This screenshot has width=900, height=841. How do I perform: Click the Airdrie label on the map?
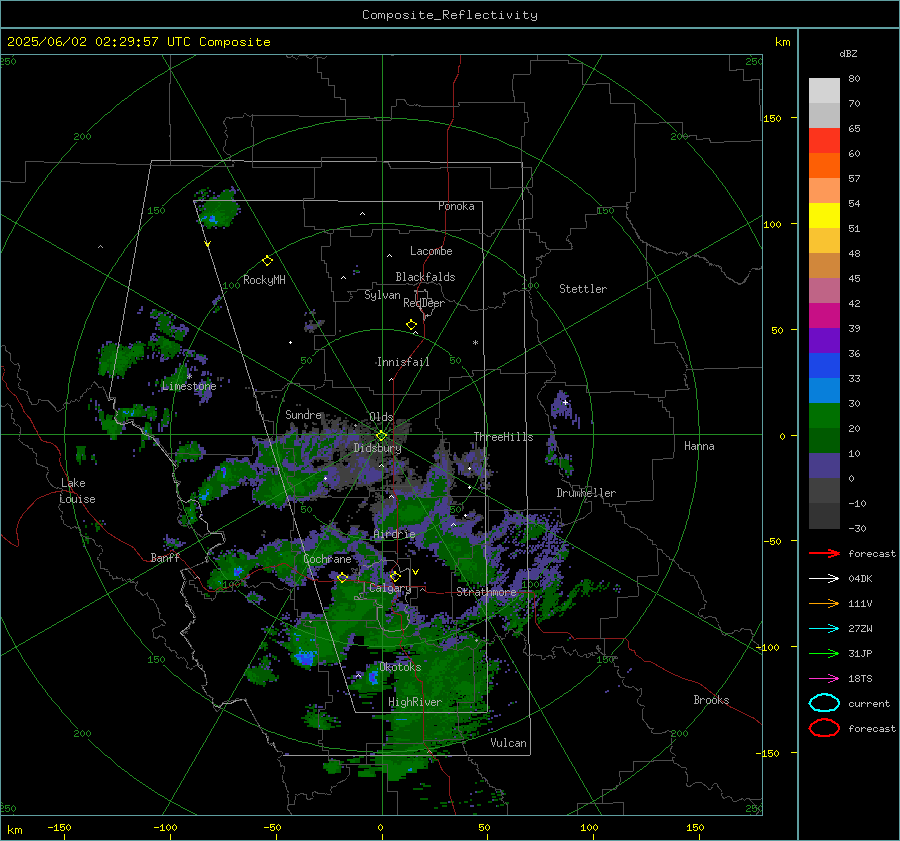pos(394,534)
